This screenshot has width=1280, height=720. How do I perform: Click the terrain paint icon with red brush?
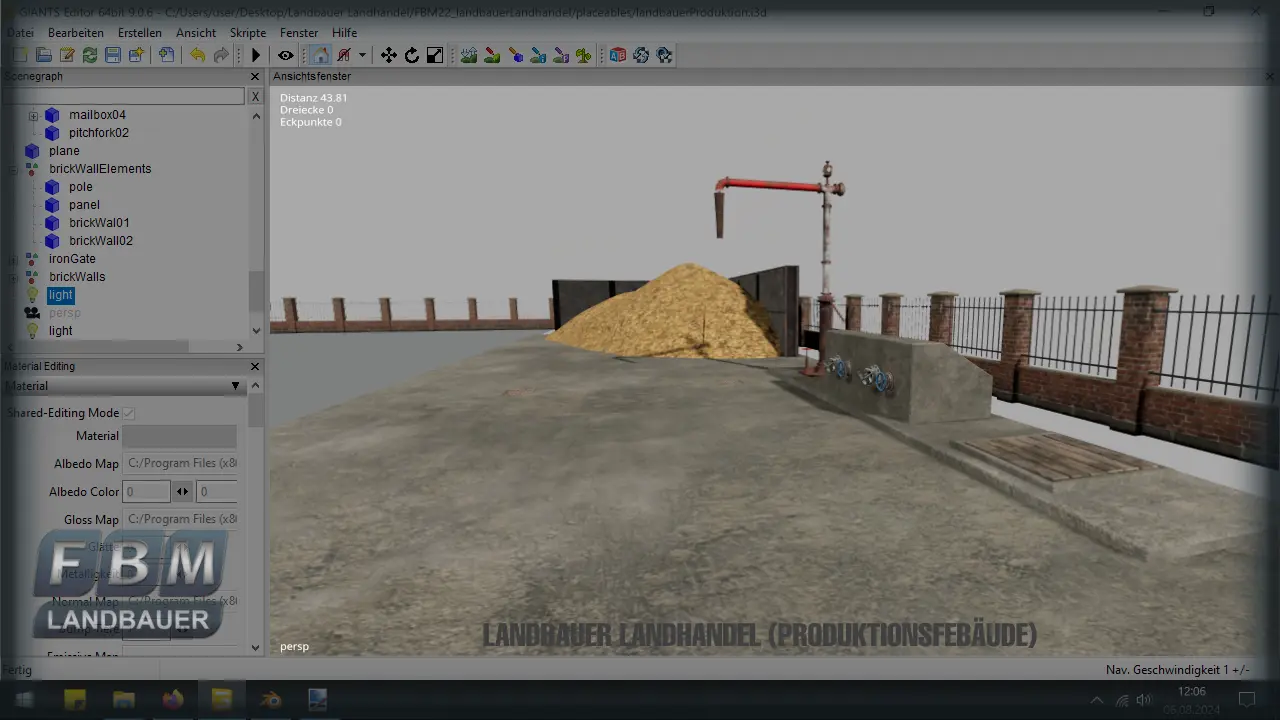(x=492, y=55)
